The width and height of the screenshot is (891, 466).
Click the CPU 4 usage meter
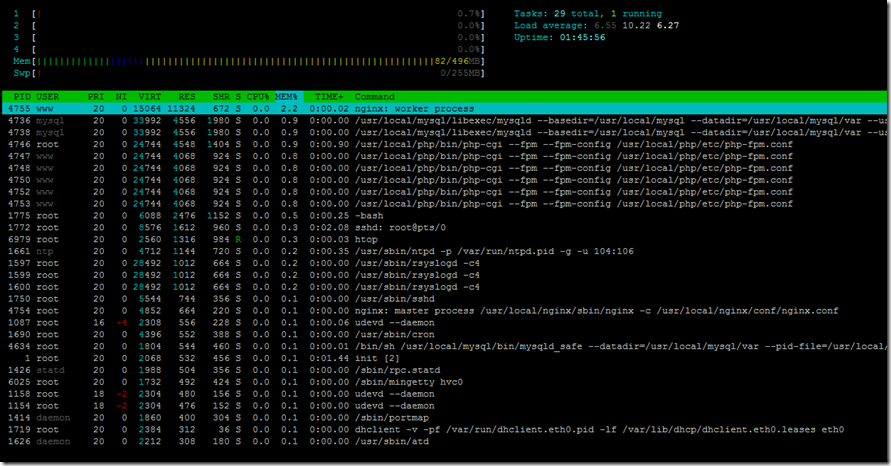[249, 49]
